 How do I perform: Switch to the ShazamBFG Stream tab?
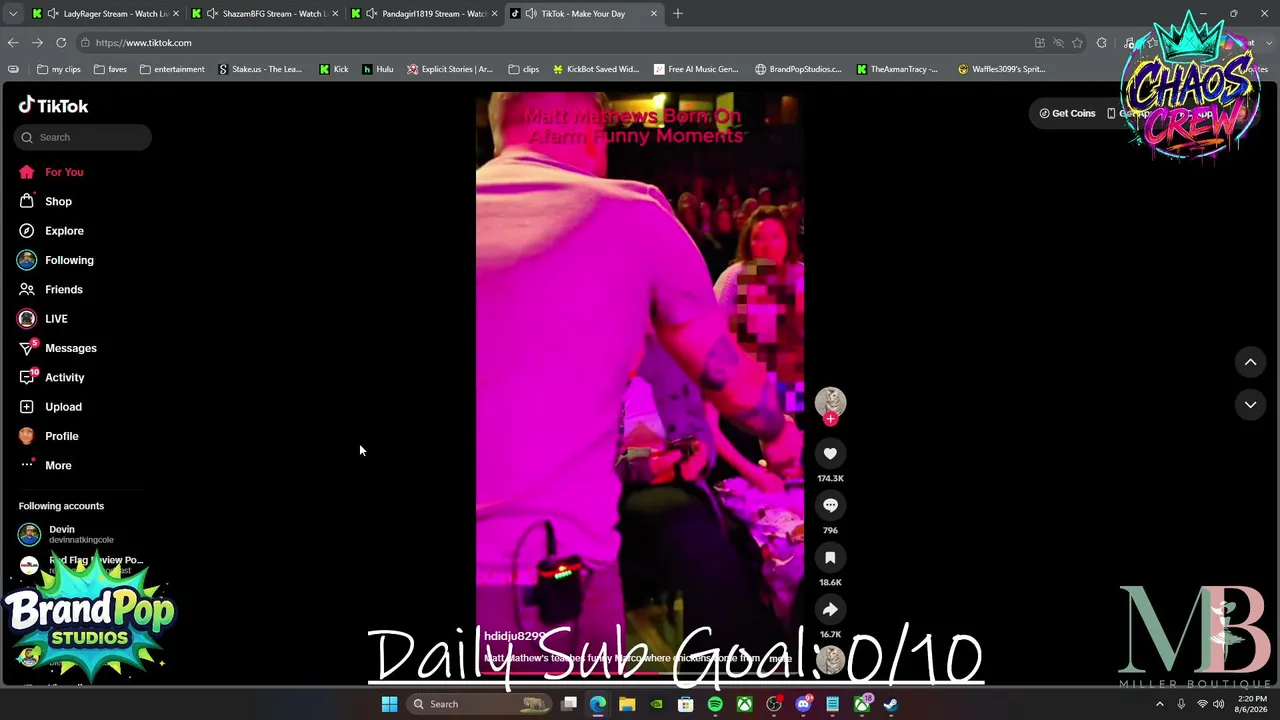[x=263, y=14]
